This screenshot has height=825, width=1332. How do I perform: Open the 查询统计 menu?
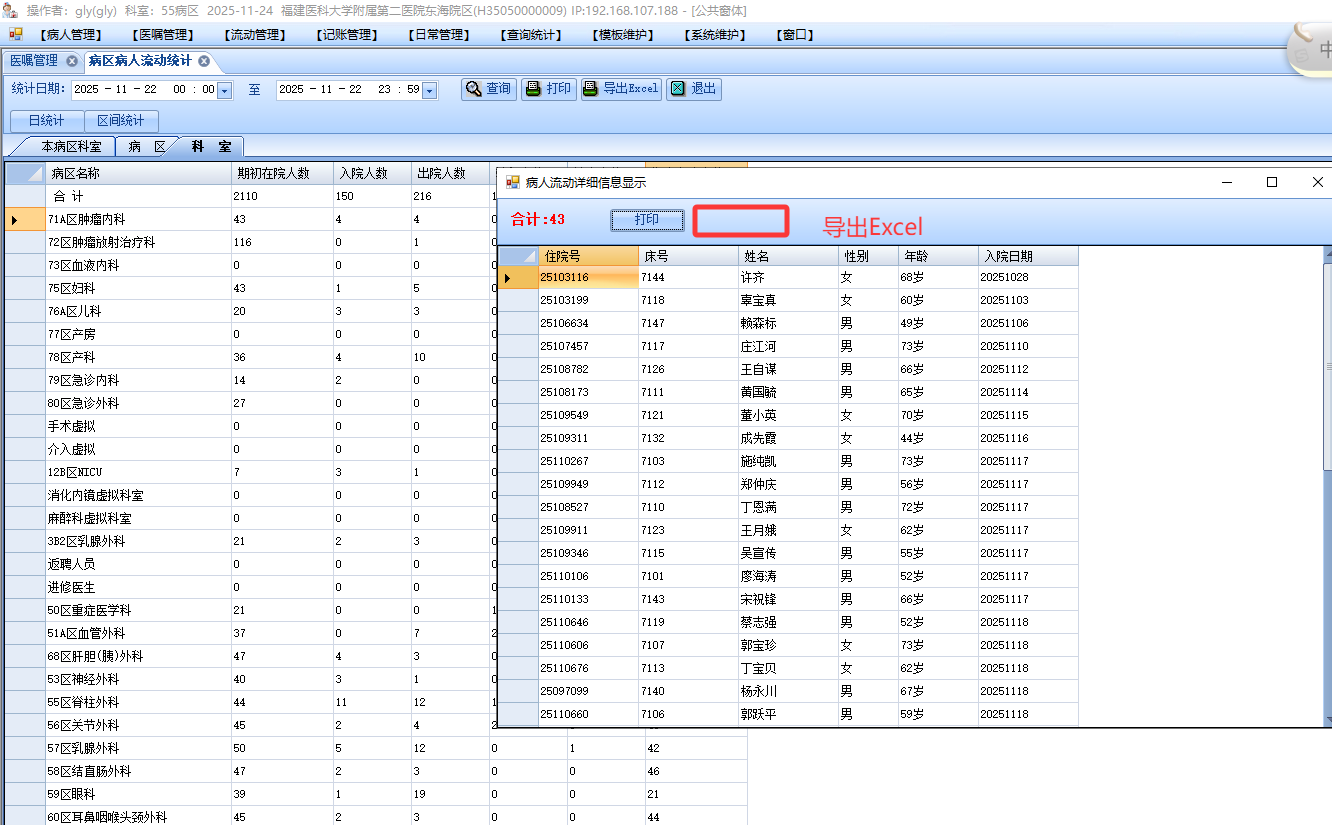point(530,35)
